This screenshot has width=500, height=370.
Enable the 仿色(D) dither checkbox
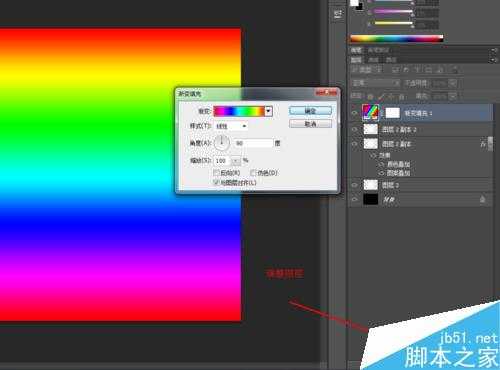(253, 173)
